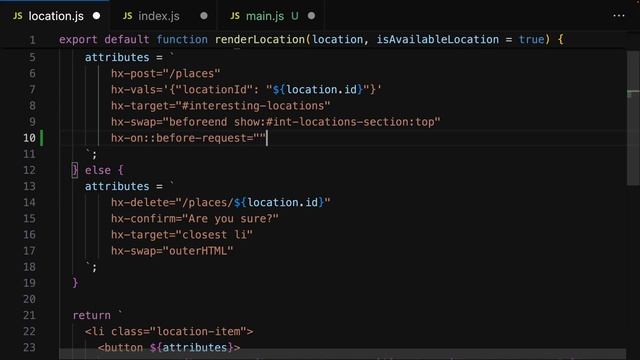Click the sticky renderLocation function header line
Viewport: 640px width, 360px height.
tap(311, 40)
